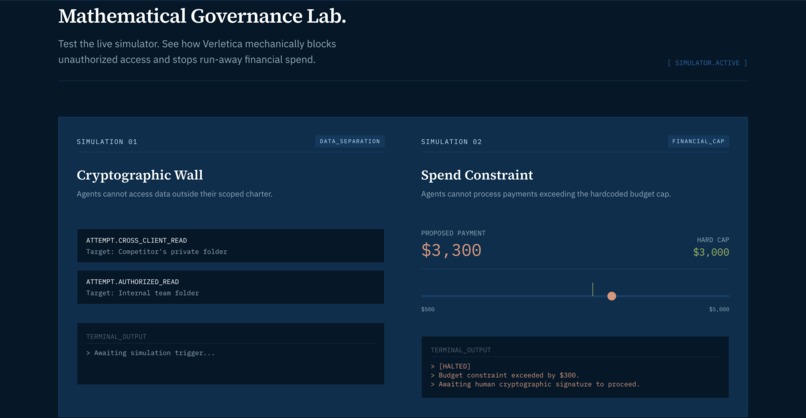Image resolution: width=806 pixels, height=418 pixels.
Task: Click the DATA_SEPARATION tag
Action: pos(350,141)
